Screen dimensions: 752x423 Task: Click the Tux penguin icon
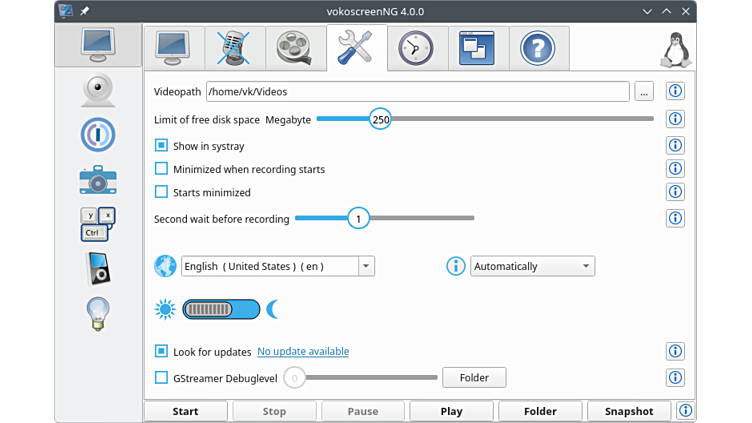coord(677,49)
